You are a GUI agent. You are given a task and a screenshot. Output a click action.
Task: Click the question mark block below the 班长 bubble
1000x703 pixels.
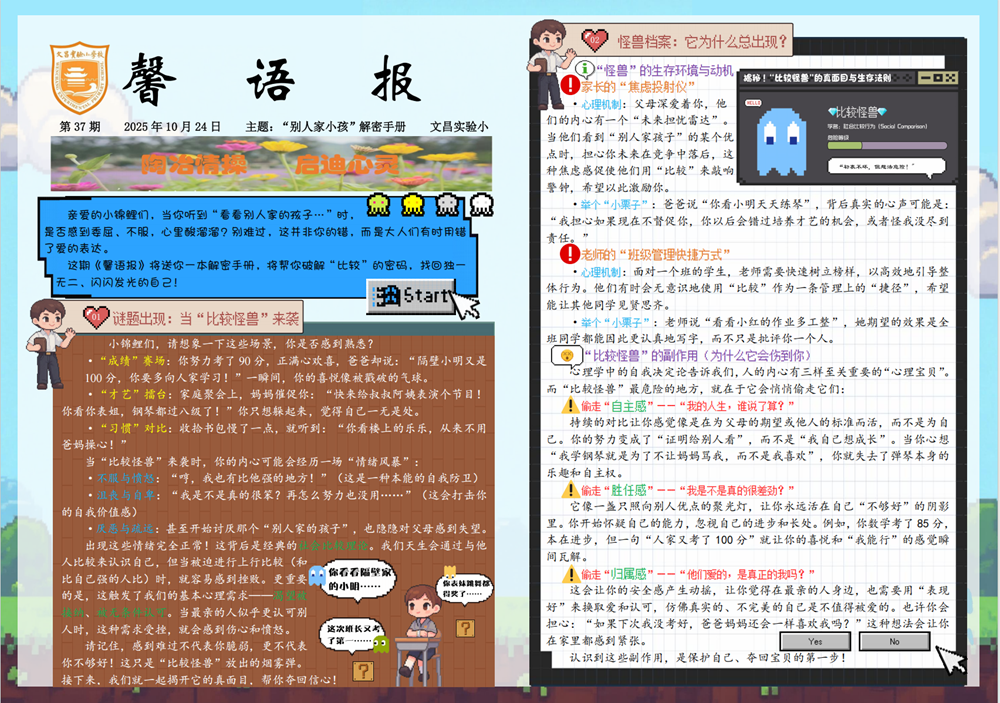(363, 670)
